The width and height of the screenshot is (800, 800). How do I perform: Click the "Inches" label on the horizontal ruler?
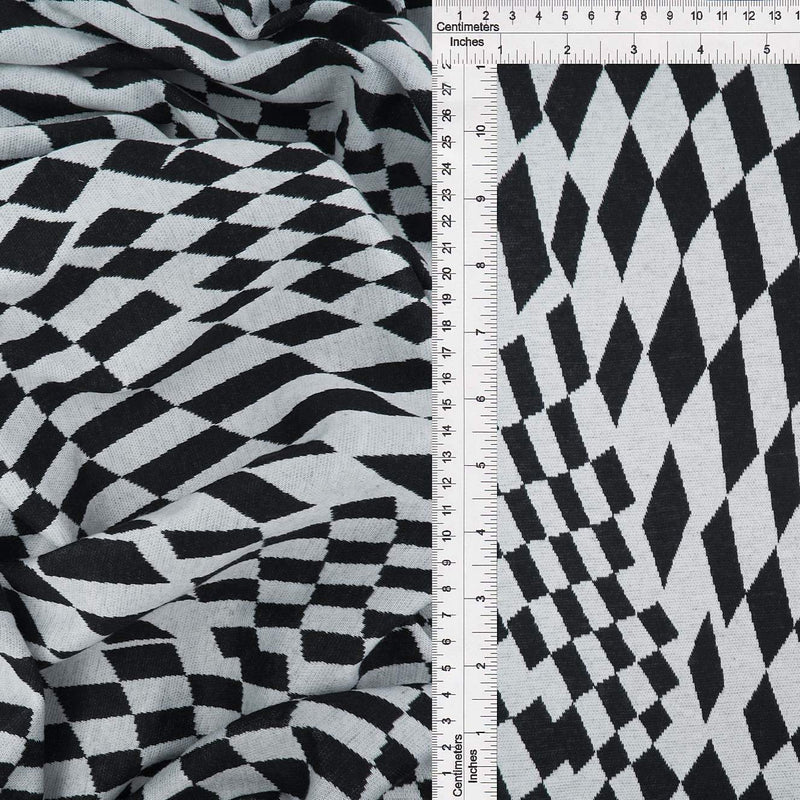[x=466, y=42]
